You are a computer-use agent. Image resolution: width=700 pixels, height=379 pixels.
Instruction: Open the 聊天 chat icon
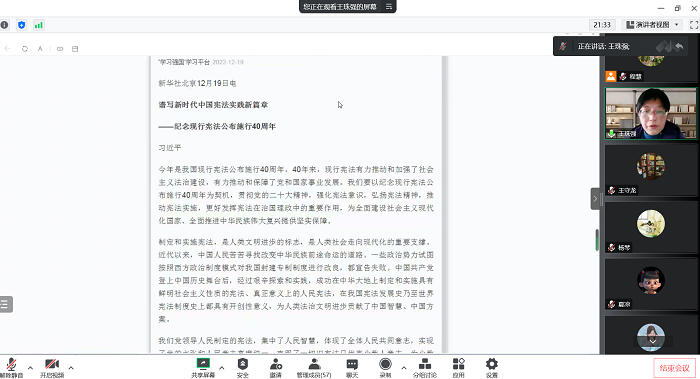[352, 368]
